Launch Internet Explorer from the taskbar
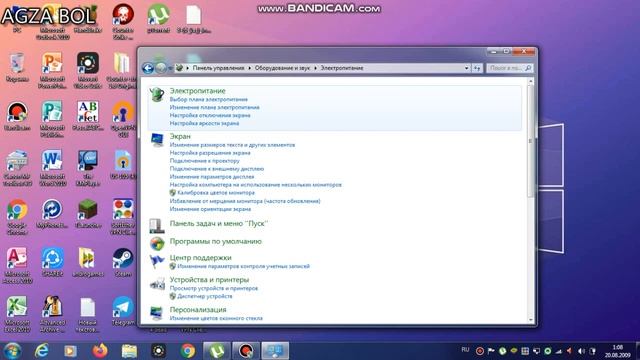The image size is (640, 360). [x=42, y=351]
